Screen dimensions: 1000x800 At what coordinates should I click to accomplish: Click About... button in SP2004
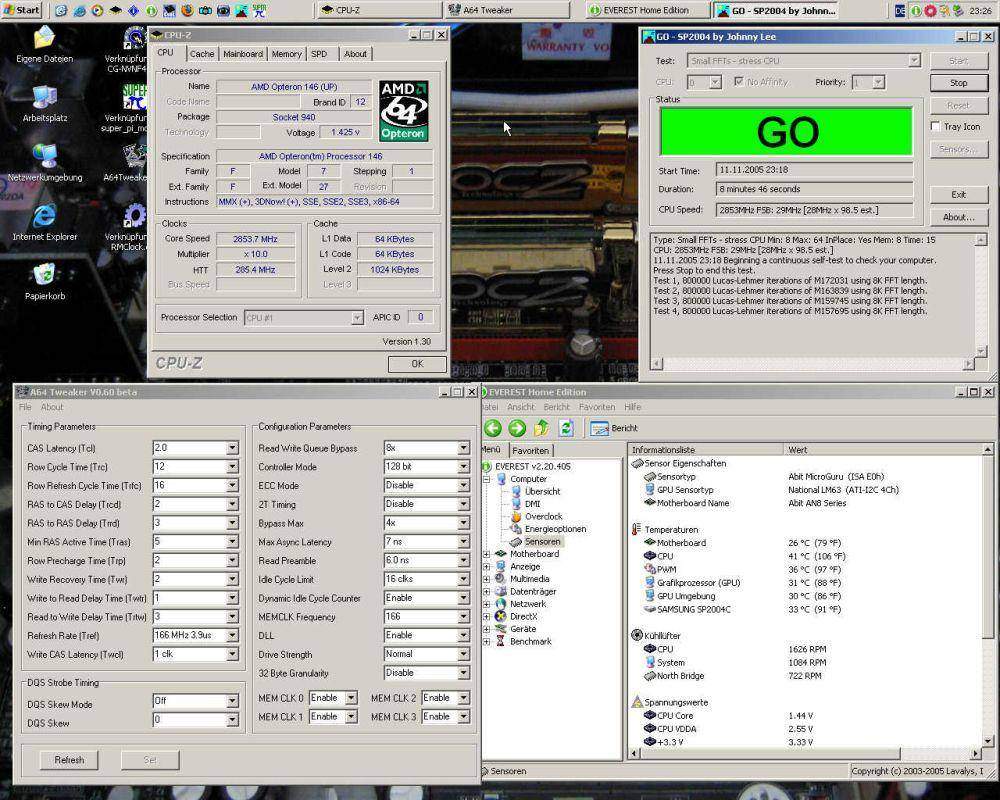point(959,217)
